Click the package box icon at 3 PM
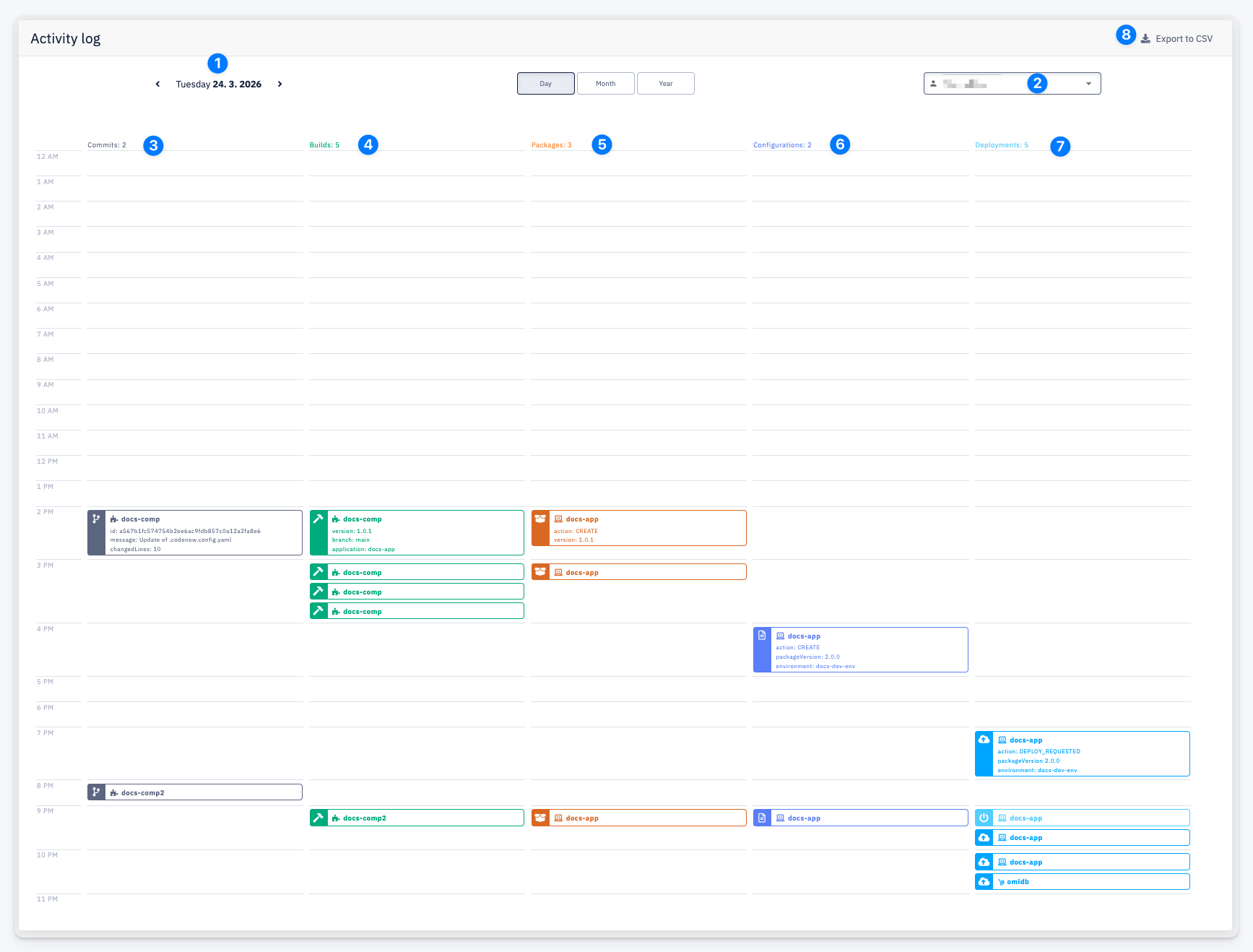Image resolution: width=1253 pixels, height=952 pixels. click(540, 572)
